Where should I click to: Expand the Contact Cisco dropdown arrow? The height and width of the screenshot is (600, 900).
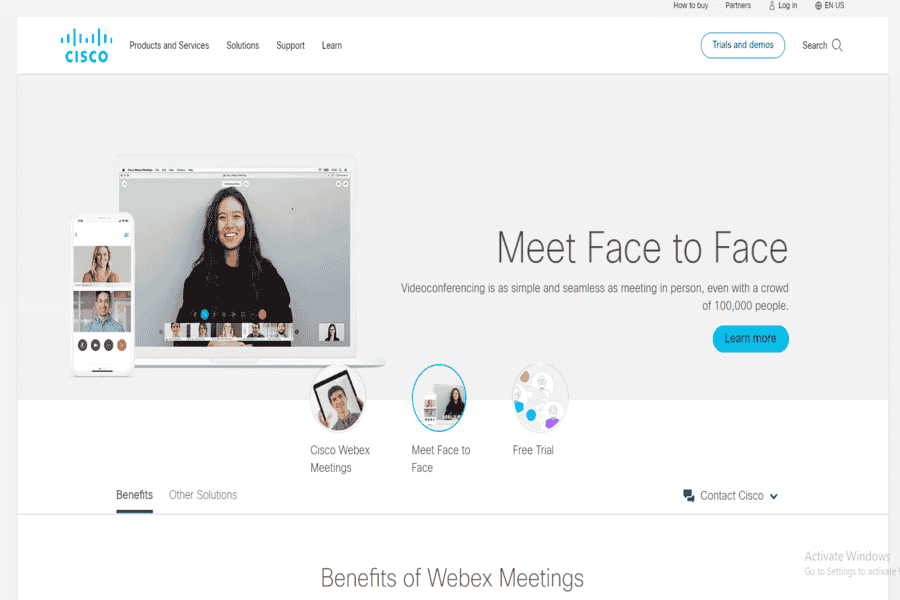774,497
